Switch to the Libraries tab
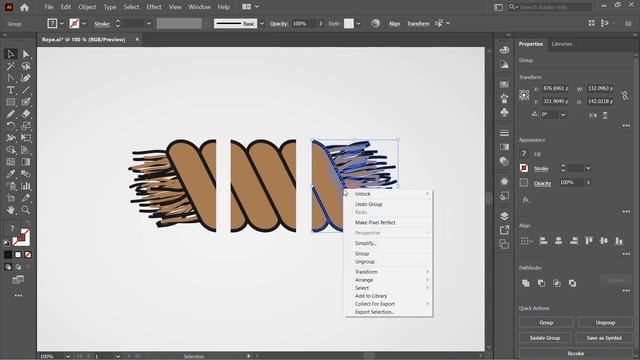Screen dimensions: 640x360 click(562, 44)
